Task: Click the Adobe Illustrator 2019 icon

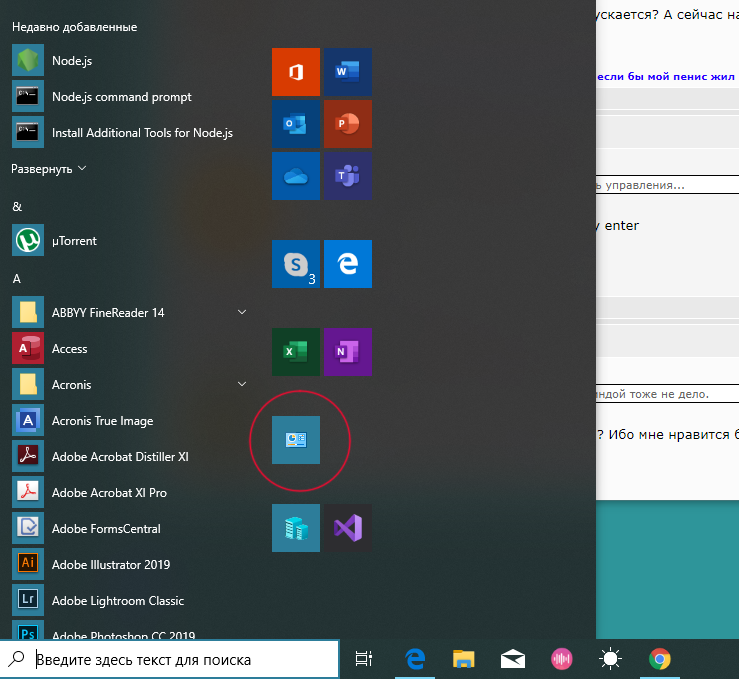Action: [28, 564]
